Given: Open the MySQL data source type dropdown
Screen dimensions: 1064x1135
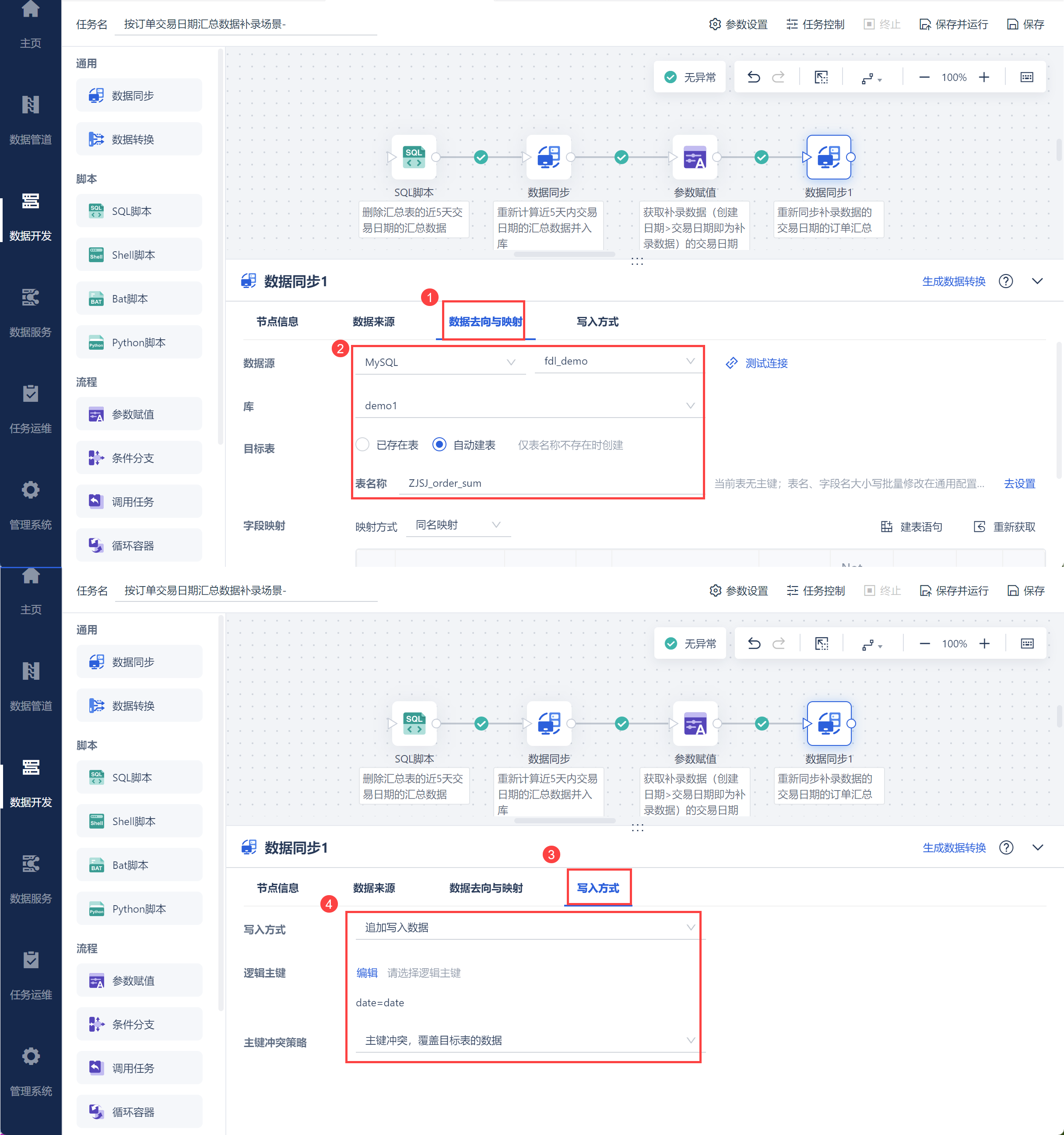Looking at the screenshot, I should [x=439, y=362].
